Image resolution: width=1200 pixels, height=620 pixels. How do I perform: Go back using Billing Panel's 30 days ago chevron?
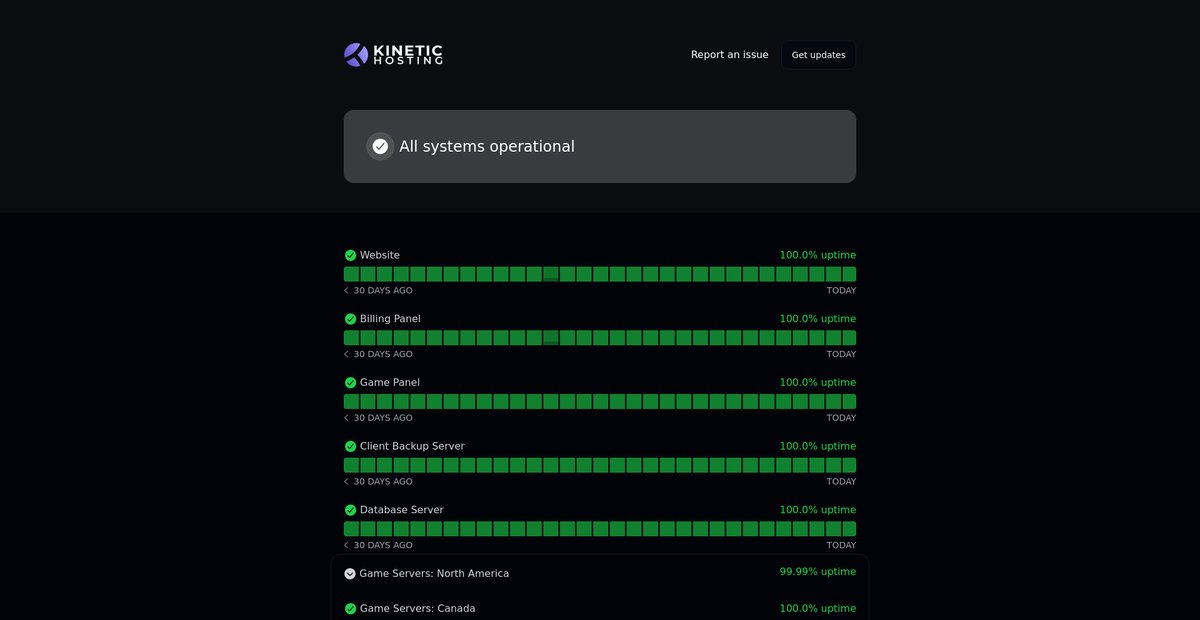click(346, 354)
